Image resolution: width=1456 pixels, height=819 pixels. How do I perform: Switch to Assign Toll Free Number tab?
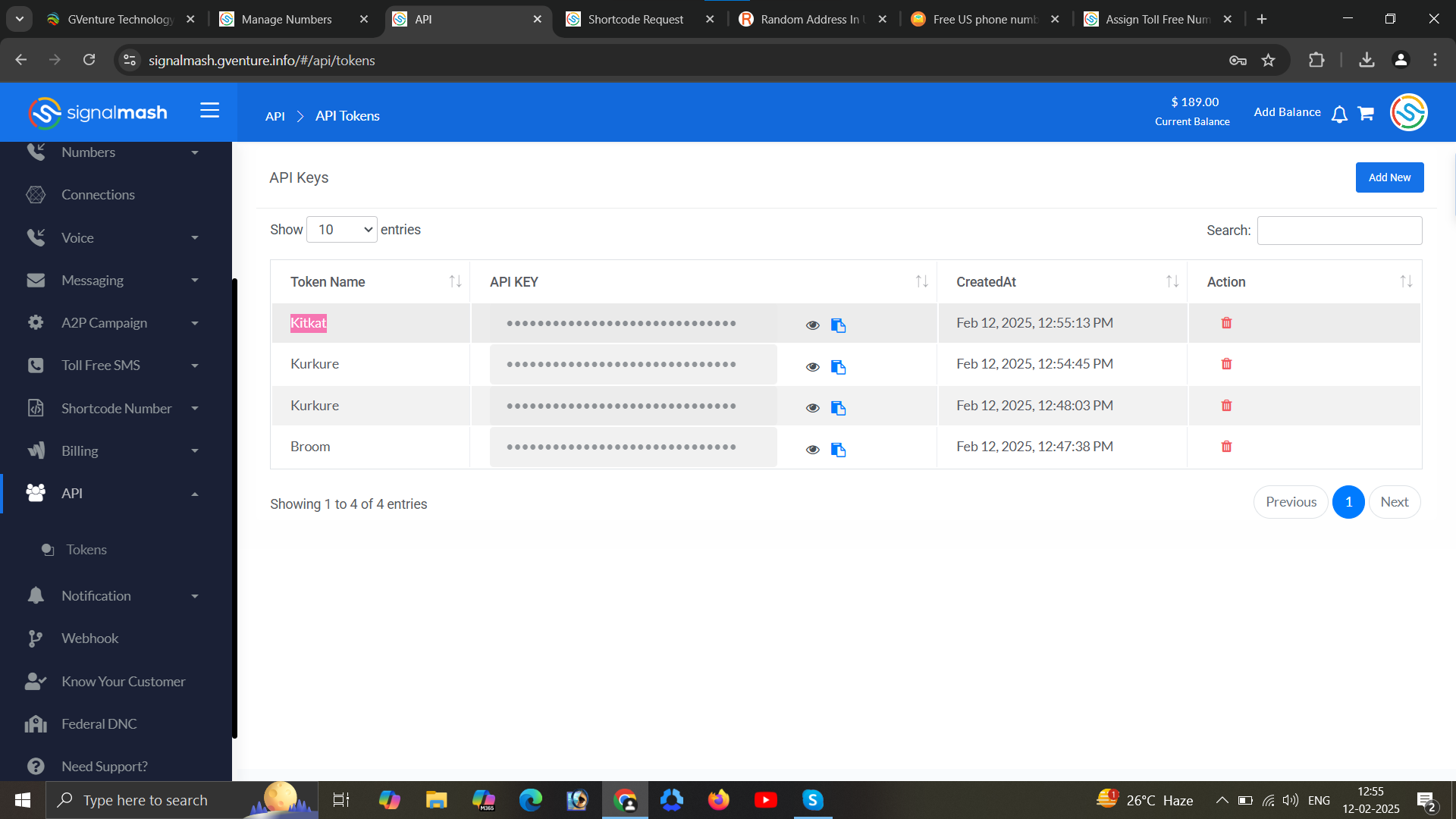coord(1156,19)
